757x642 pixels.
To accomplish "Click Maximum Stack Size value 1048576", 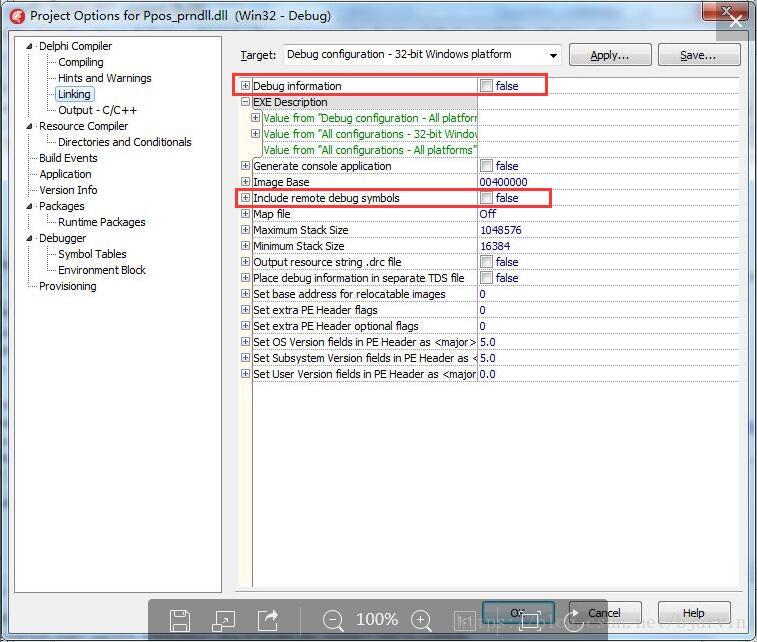I will pyautogui.click(x=501, y=230).
